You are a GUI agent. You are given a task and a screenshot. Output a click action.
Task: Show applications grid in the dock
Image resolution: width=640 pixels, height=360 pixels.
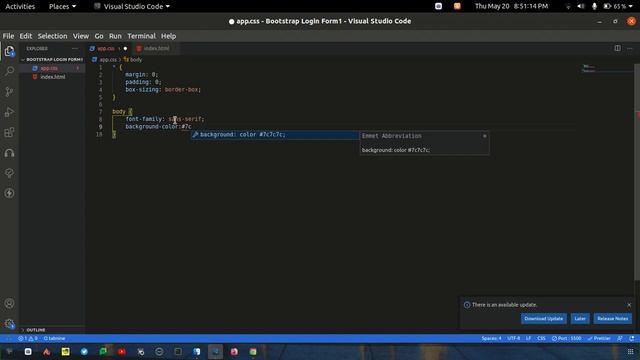pyautogui.click(x=630, y=351)
